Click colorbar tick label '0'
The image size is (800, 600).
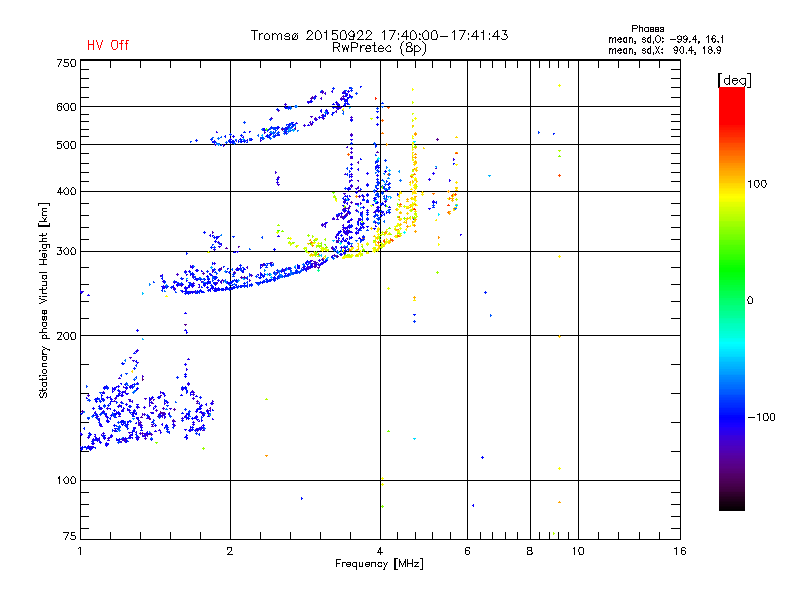coord(750,300)
